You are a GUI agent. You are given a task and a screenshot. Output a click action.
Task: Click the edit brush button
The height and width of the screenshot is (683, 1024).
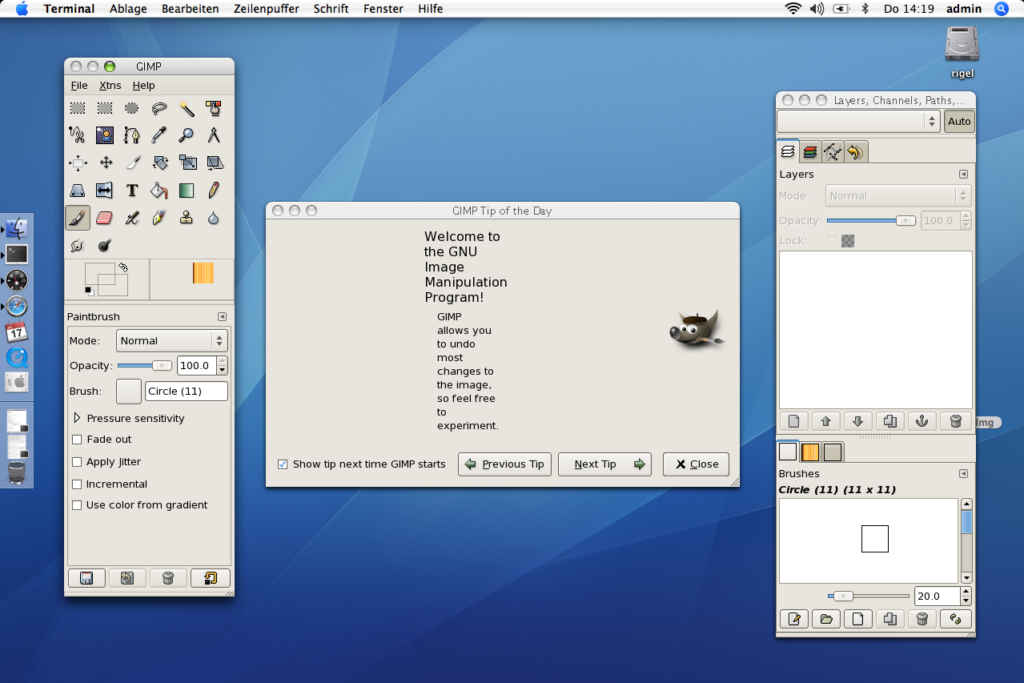[794, 619]
